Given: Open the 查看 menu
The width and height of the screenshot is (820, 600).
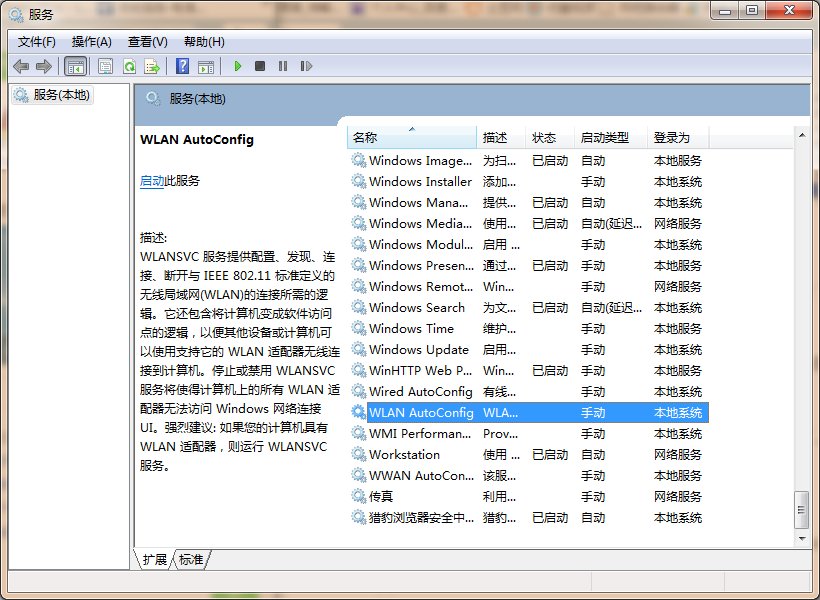Looking at the screenshot, I should (x=146, y=41).
